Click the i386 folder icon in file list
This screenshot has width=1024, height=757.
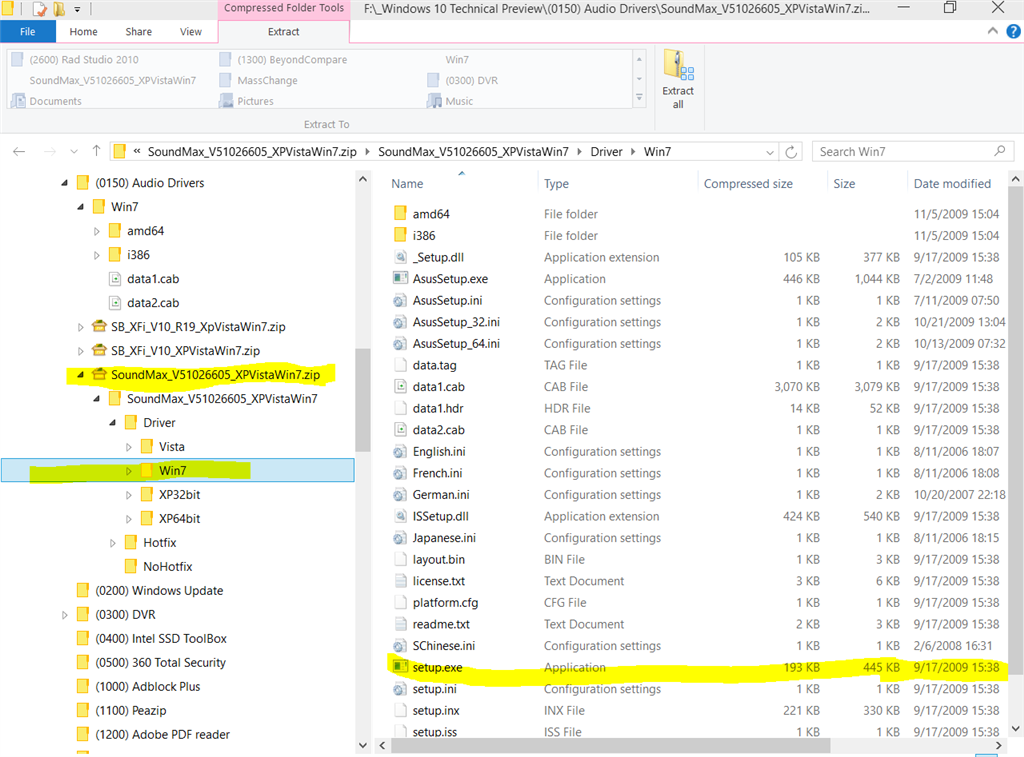point(400,235)
